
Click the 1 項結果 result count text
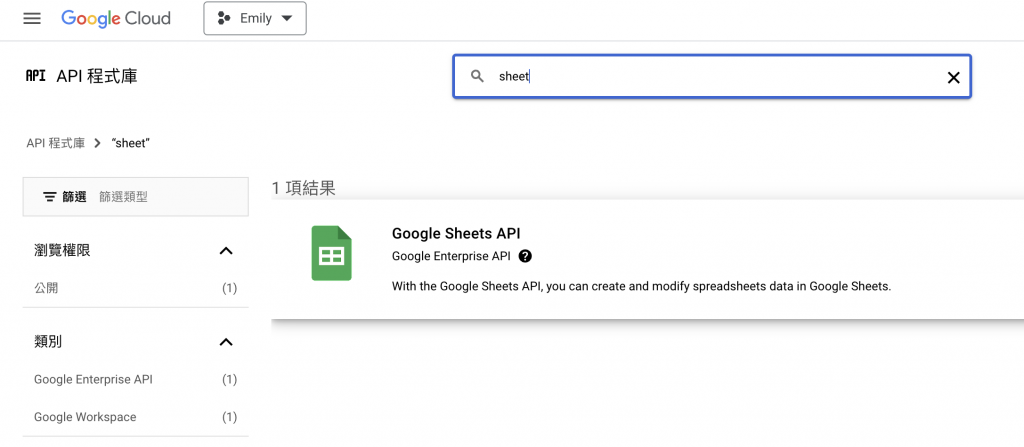[x=304, y=188]
